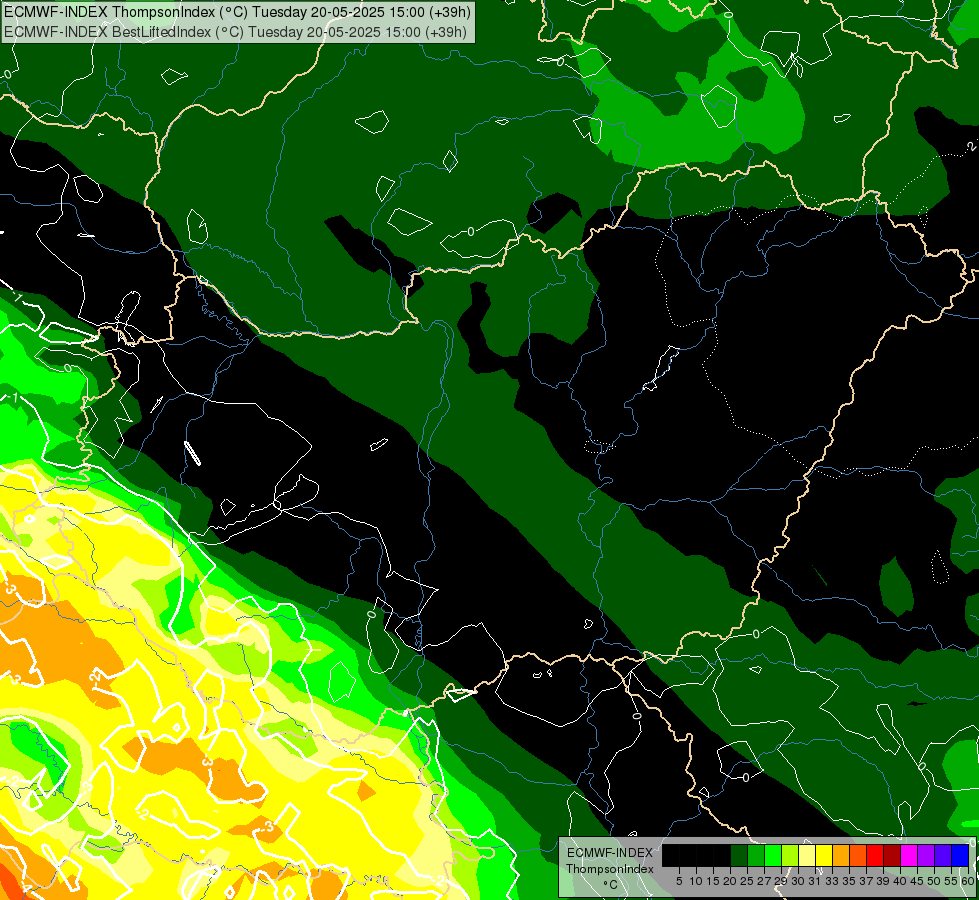This screenshot has width=979, height=900.
Task: Click the legend value label 37
Action: [x=867, y=881]
